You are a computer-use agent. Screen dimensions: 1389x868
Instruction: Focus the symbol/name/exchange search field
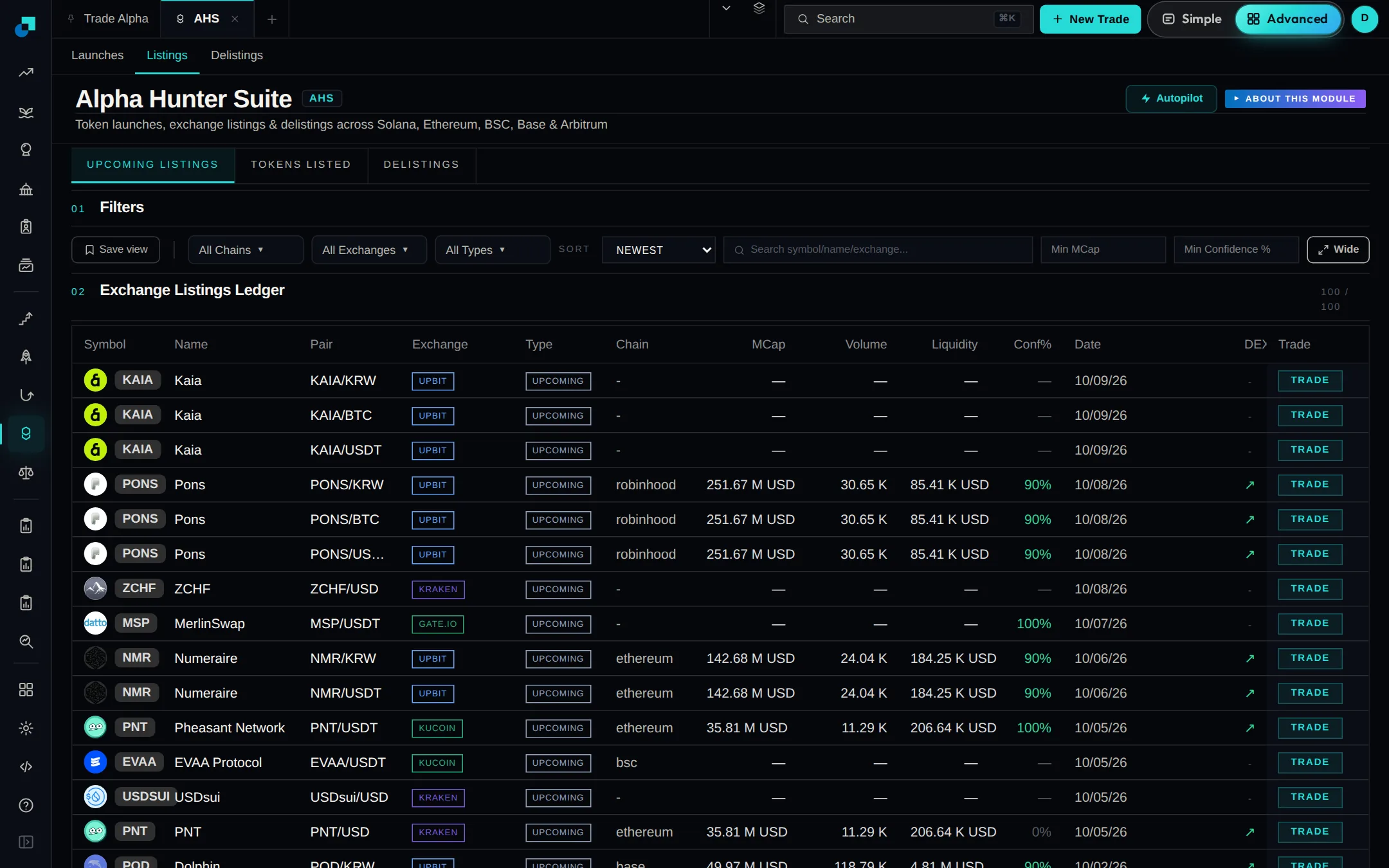coord(878,249)
